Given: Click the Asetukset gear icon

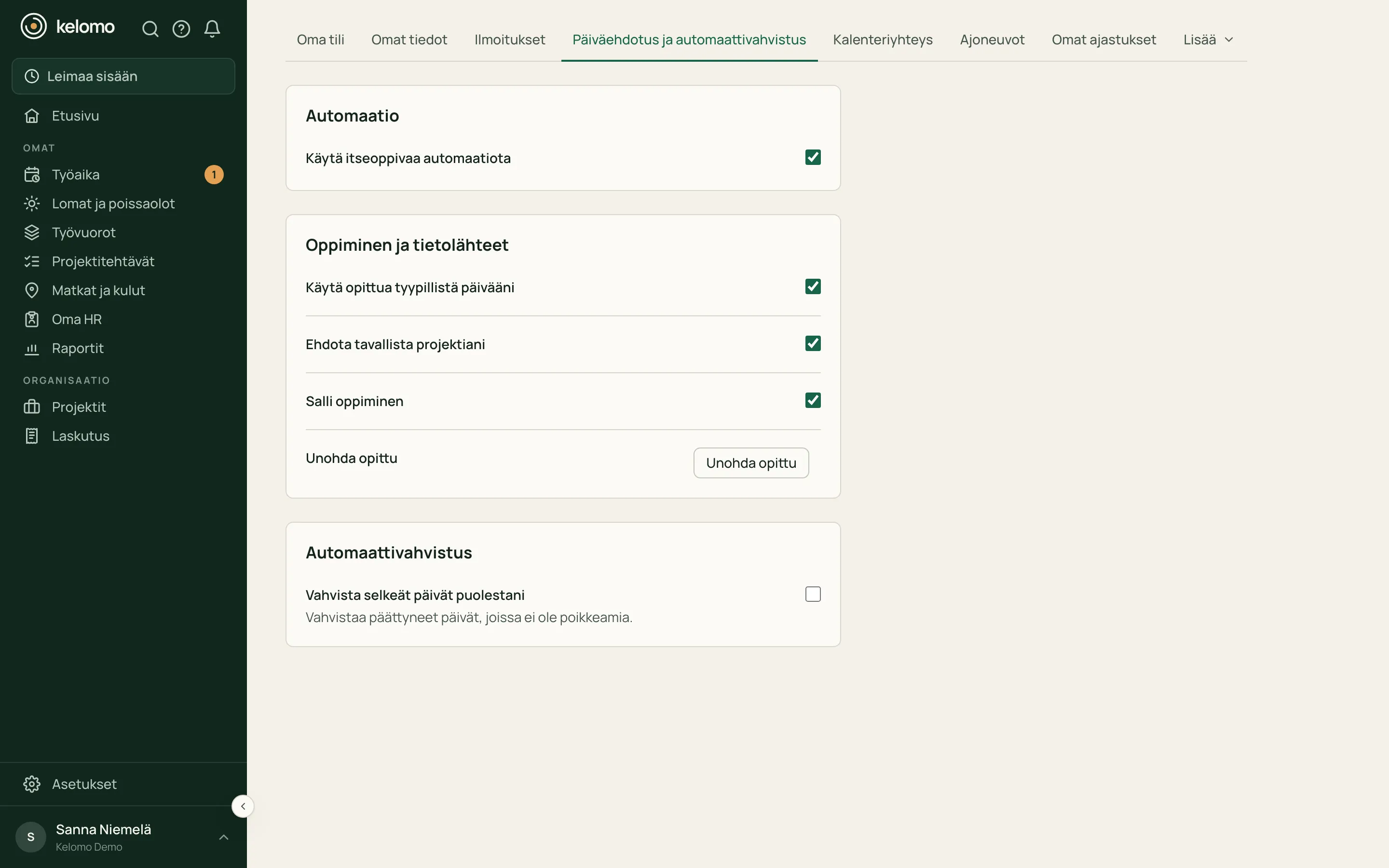Looking at the screenshot, I should 31,784.
